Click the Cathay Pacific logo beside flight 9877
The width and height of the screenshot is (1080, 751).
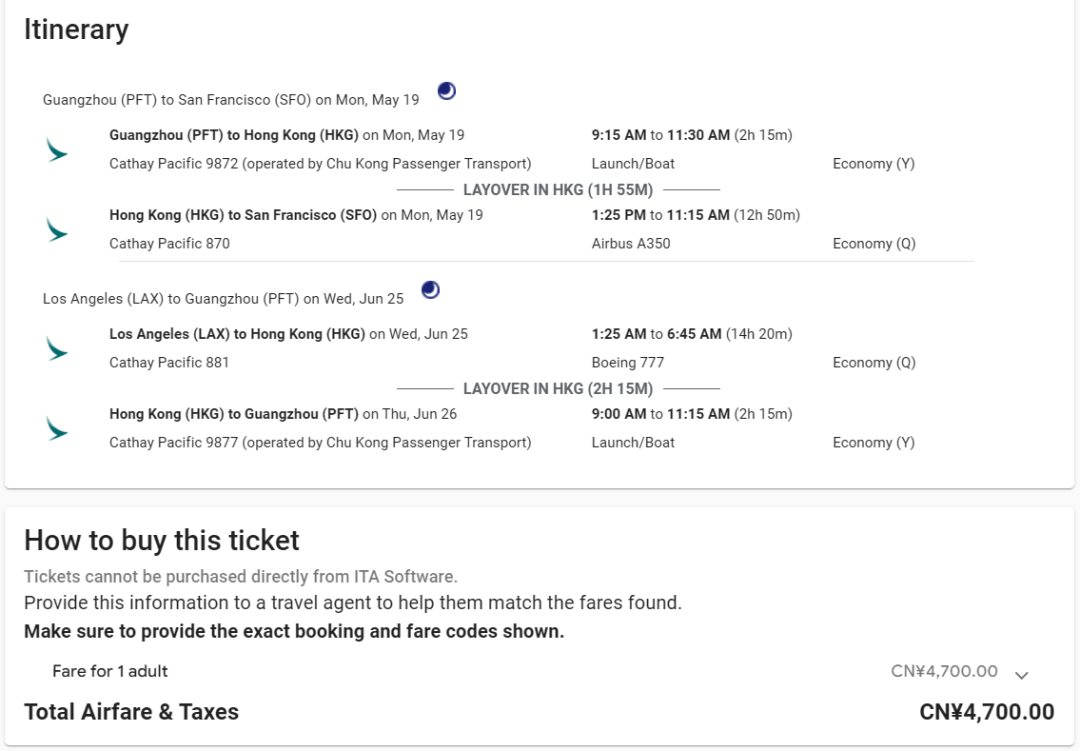click(x=57, y=429)
